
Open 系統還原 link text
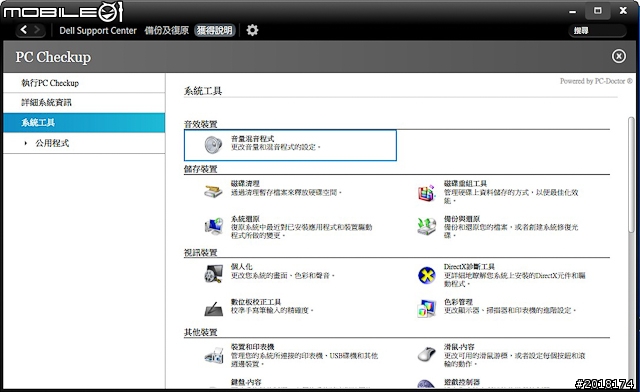pos(245,219)
